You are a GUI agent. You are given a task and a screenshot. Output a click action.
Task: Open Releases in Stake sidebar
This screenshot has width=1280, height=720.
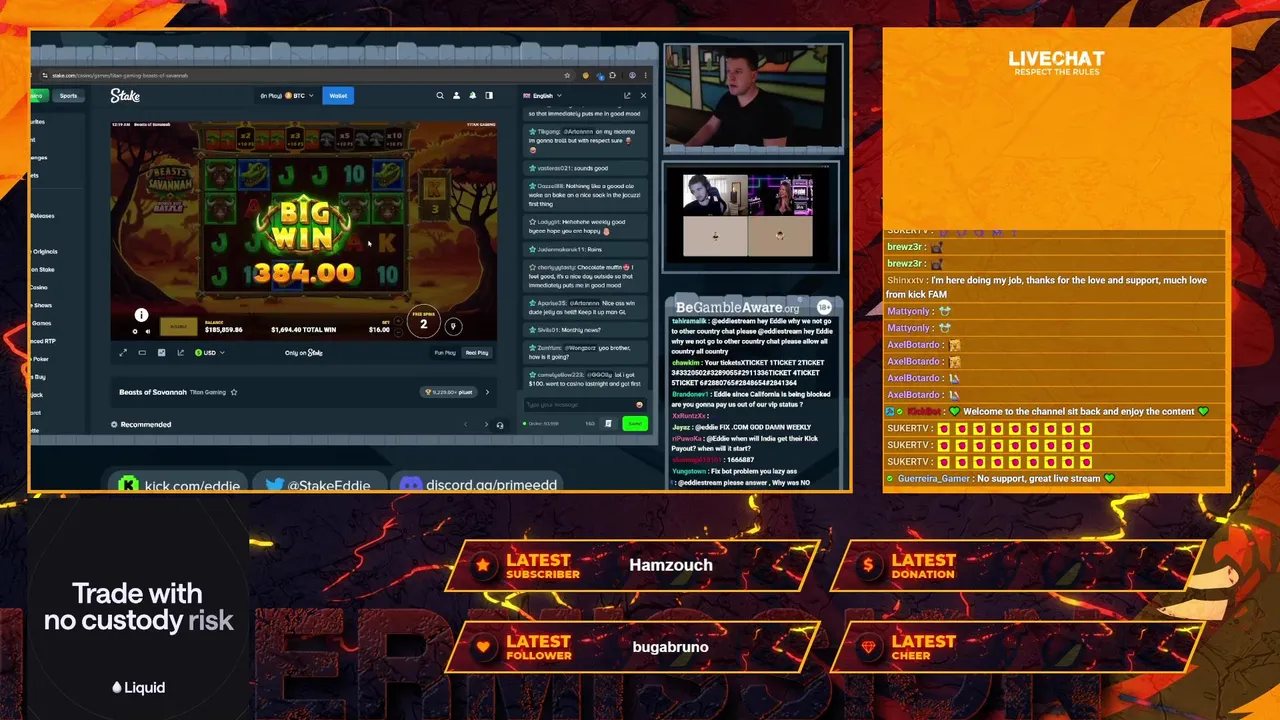tap(42, 216)
